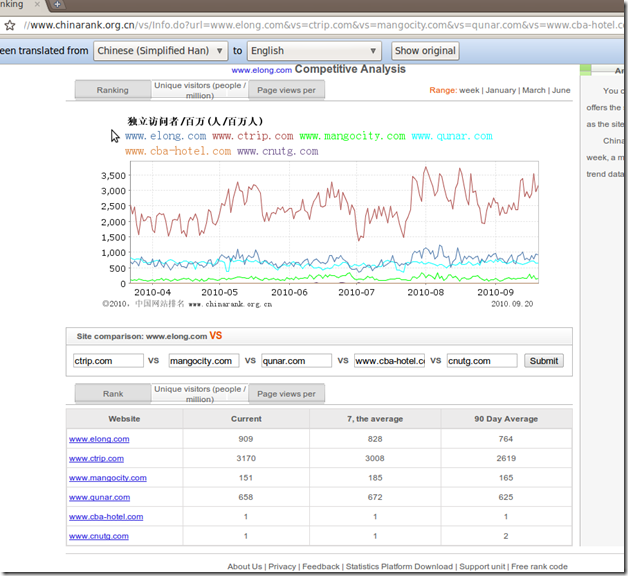Click the ctrip.com comparison input field
This screenshot has height=576, width=628.
coord(108,361)
